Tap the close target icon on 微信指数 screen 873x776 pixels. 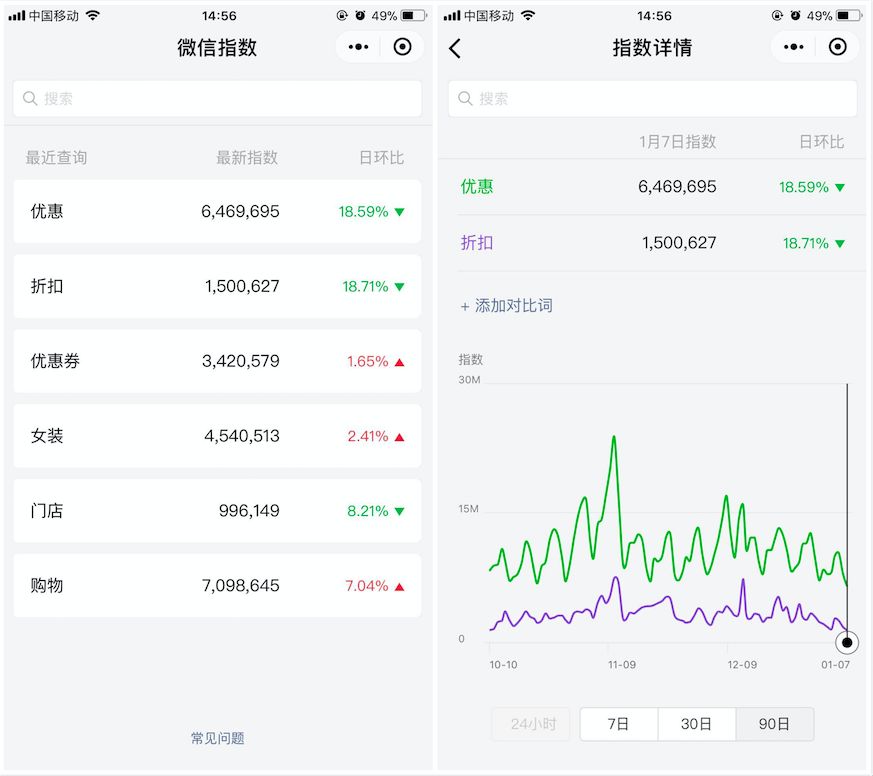pyautogui.click(x=402, y=47)
